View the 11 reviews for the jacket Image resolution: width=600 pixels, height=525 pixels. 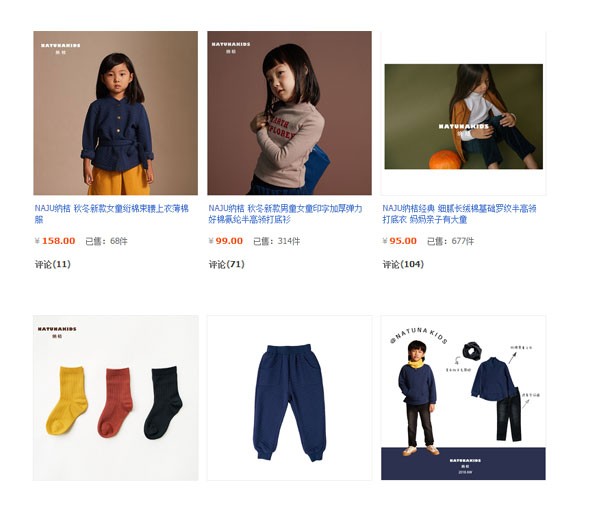[x=53, y=264]
